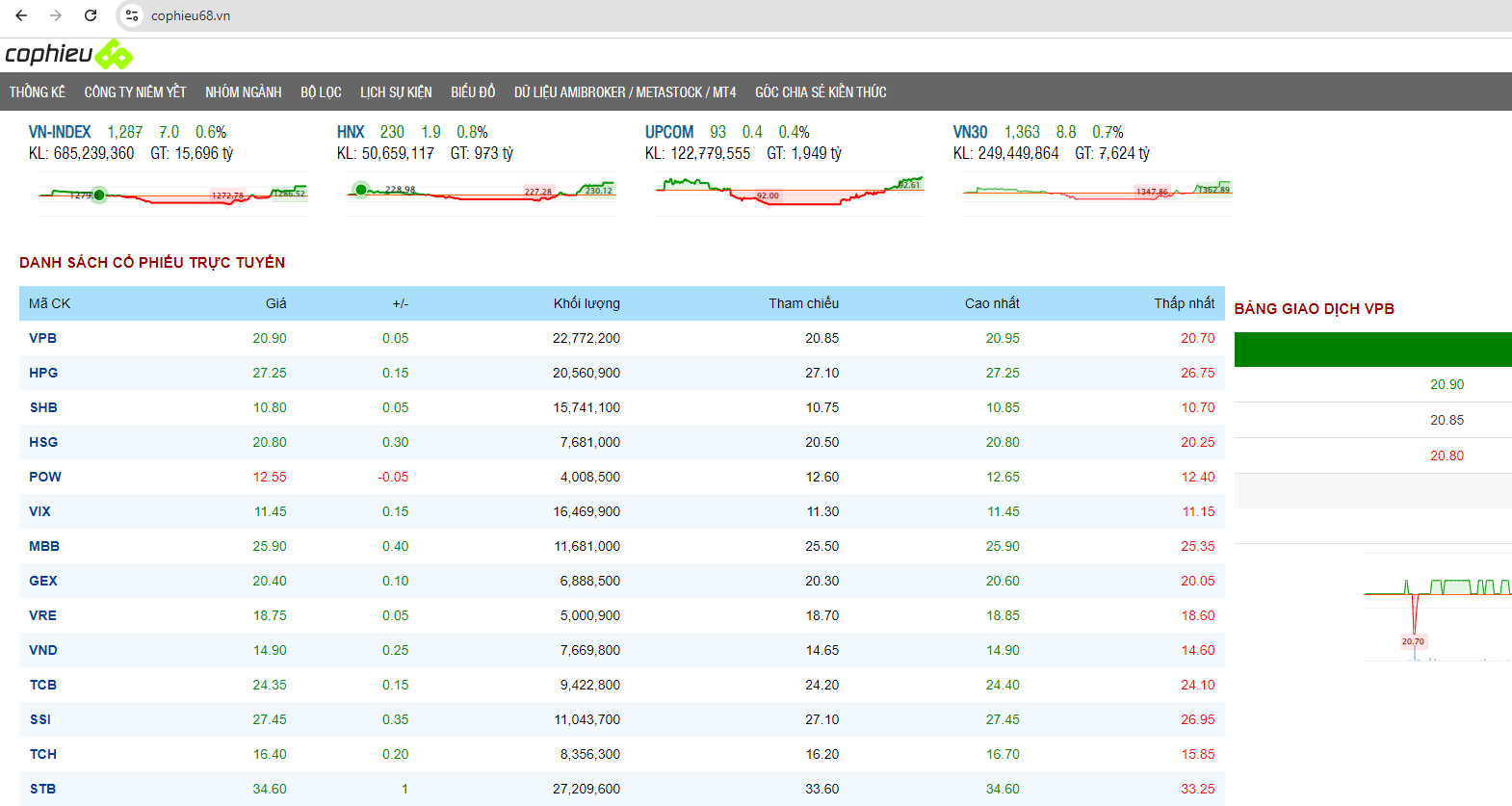This screenshot has height=806, width=1512.
Task: Sort by Cao nhất column header
Action: click(x=992, y=303)
